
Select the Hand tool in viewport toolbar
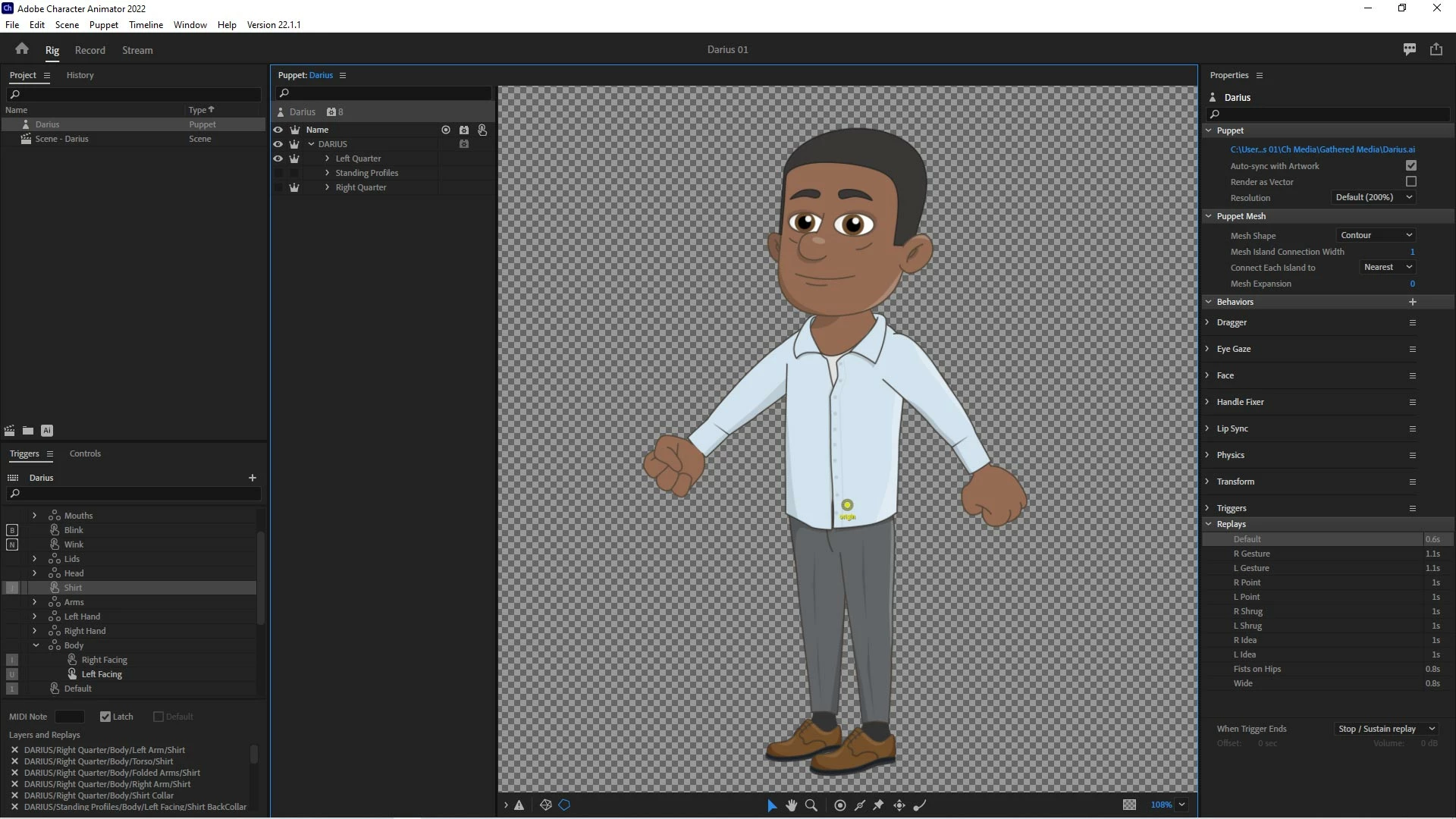pos(792,805)
